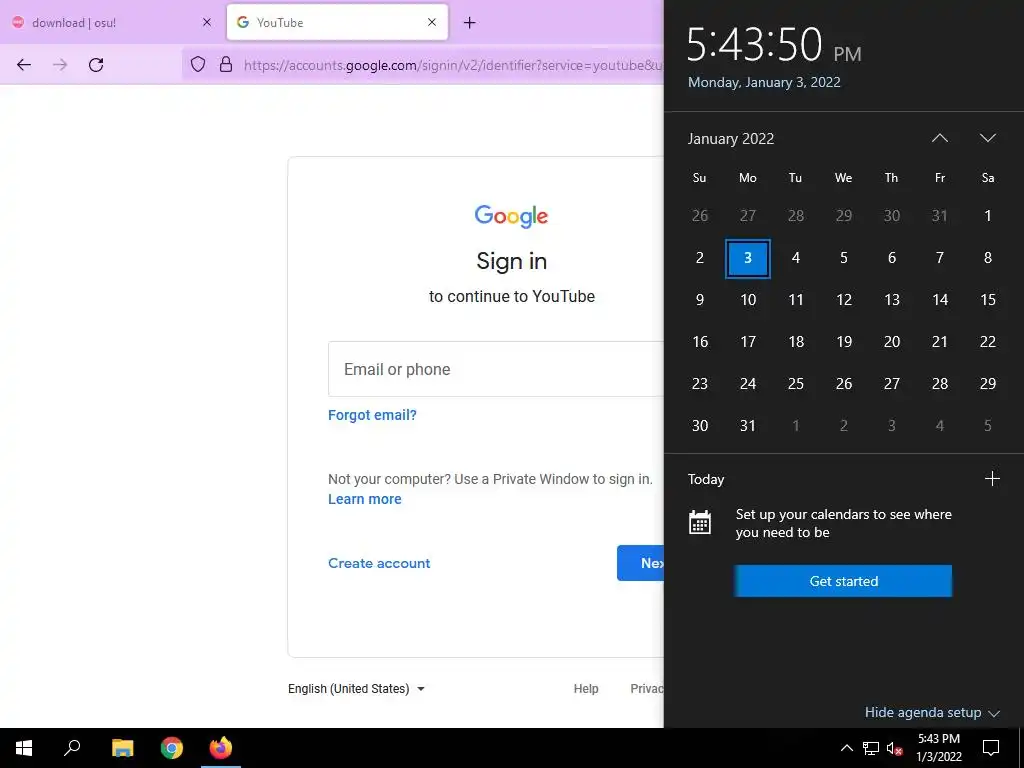Image resolution: width=1024 pixels, height=768 pixels.
Task: Open the Learn more link
Action: (x=364, y=499)
